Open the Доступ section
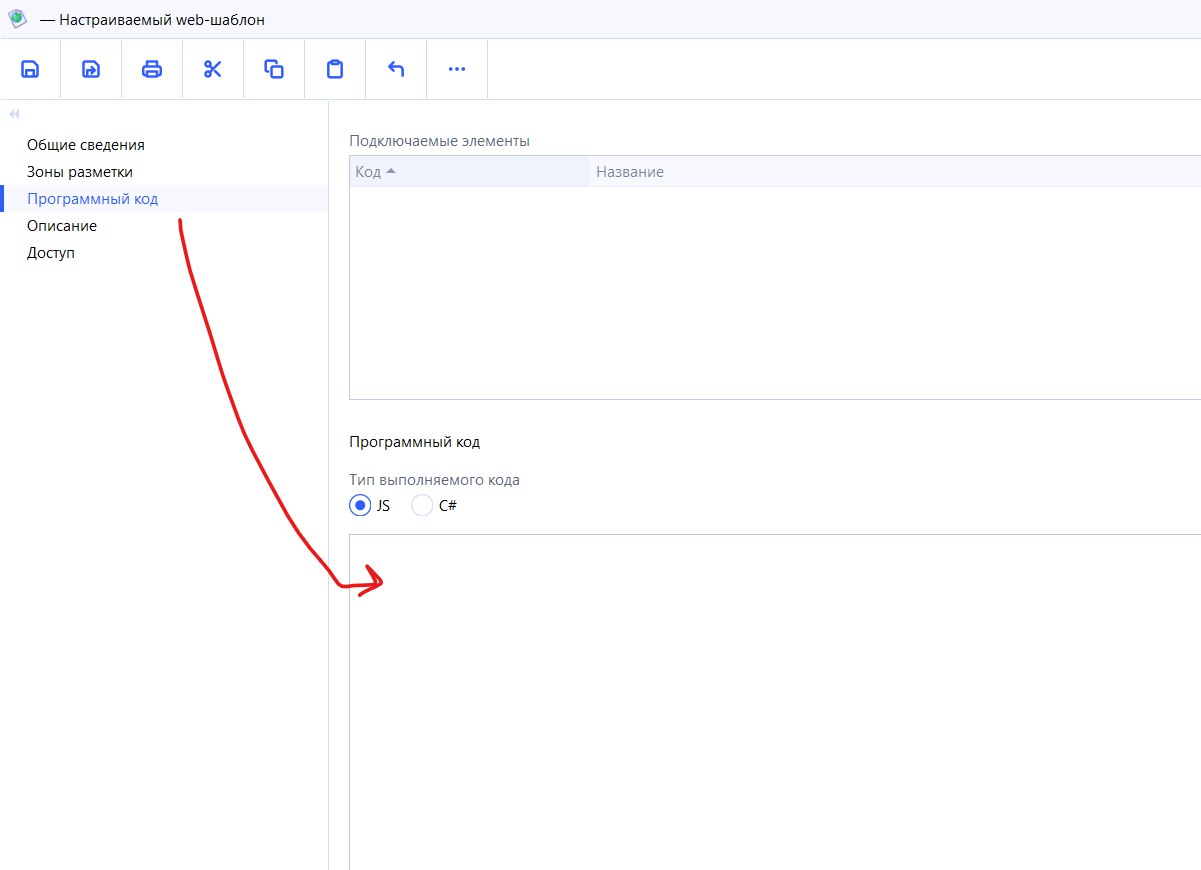The height and width of the screenshot is (870, 1201). coord(51,253)
